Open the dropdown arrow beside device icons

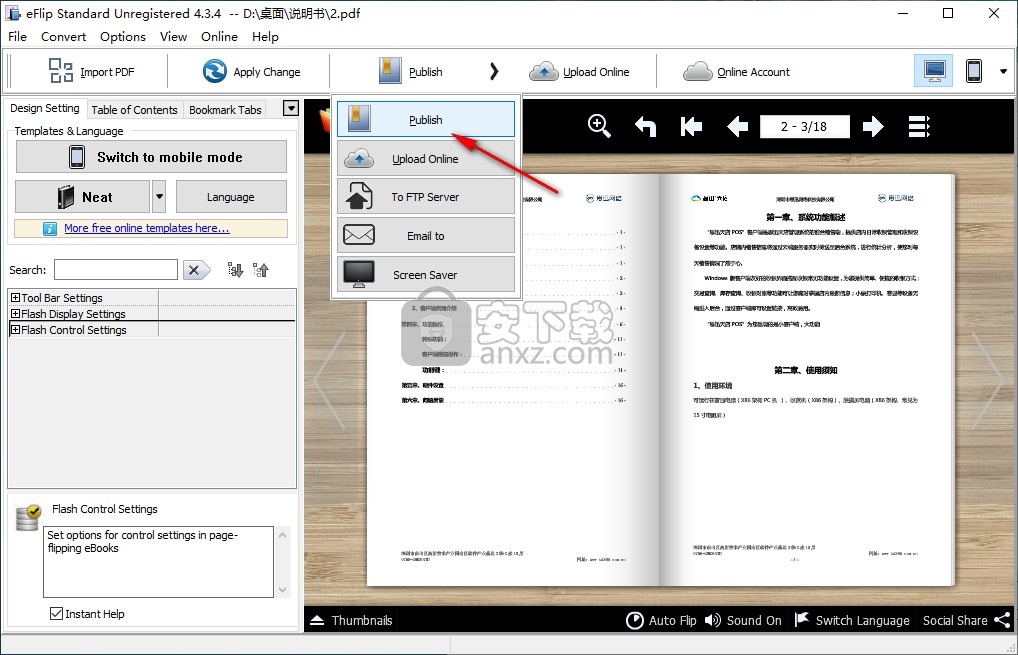pos(1003,71)
